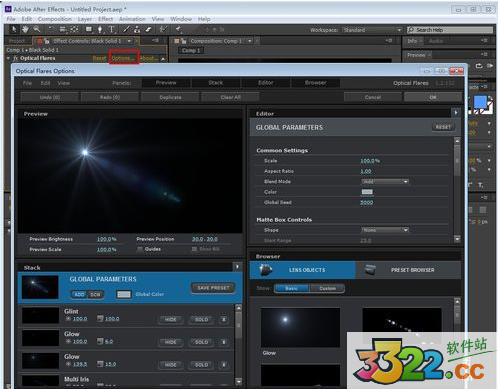This screenshot has height=389, width=498.
Task: Select the Eraser tool in After Effects toolbar
Action: [x=149, y=30]
